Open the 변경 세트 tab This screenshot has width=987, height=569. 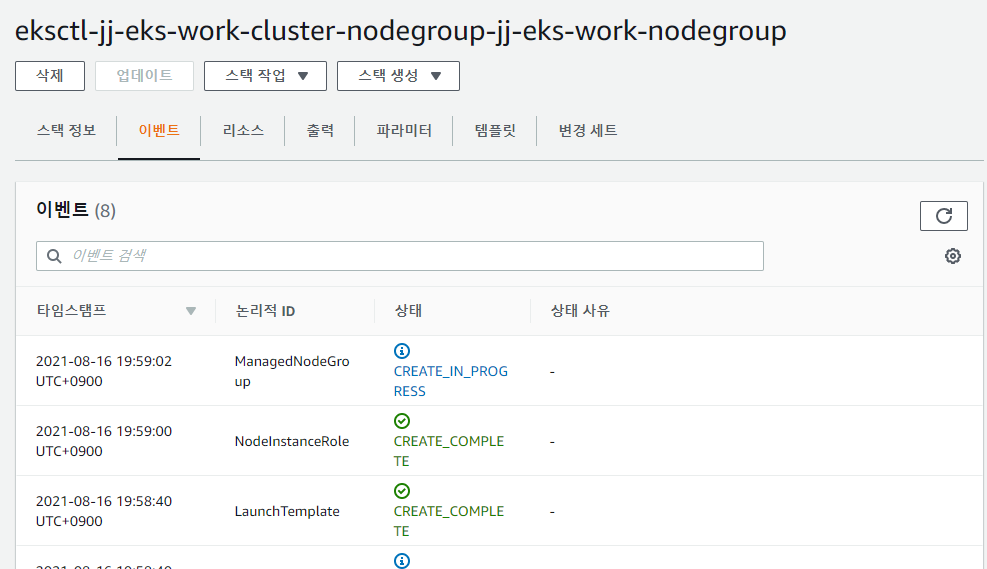point(588,130)
